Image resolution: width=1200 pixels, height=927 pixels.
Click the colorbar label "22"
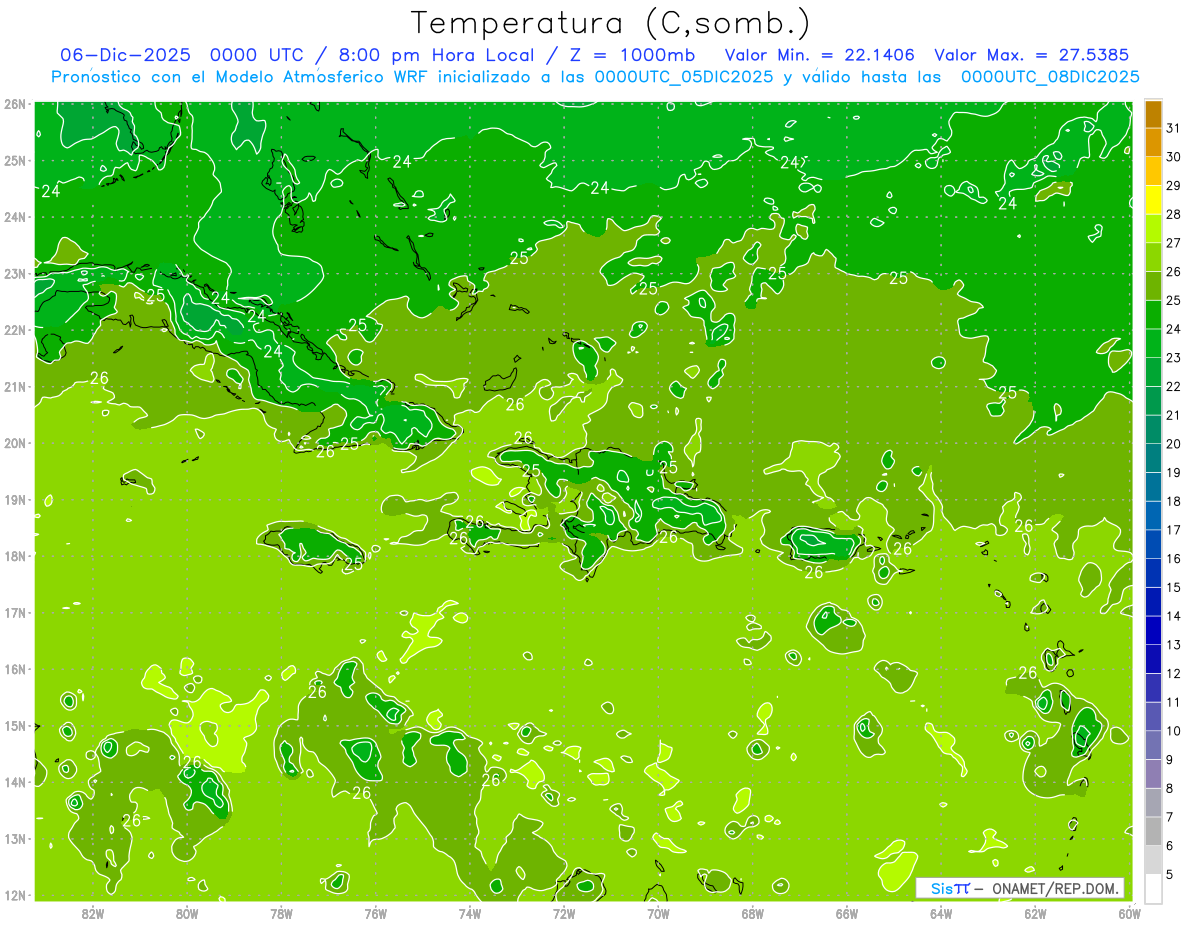coord(1173,386)
